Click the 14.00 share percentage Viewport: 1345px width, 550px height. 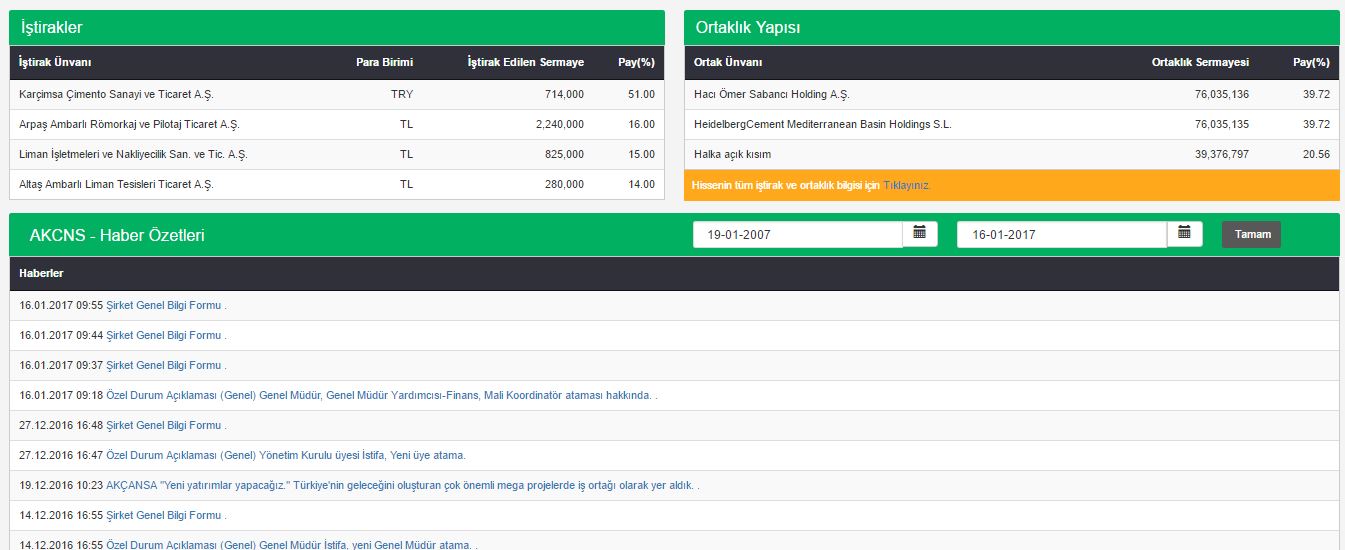[x=641, y=184]
